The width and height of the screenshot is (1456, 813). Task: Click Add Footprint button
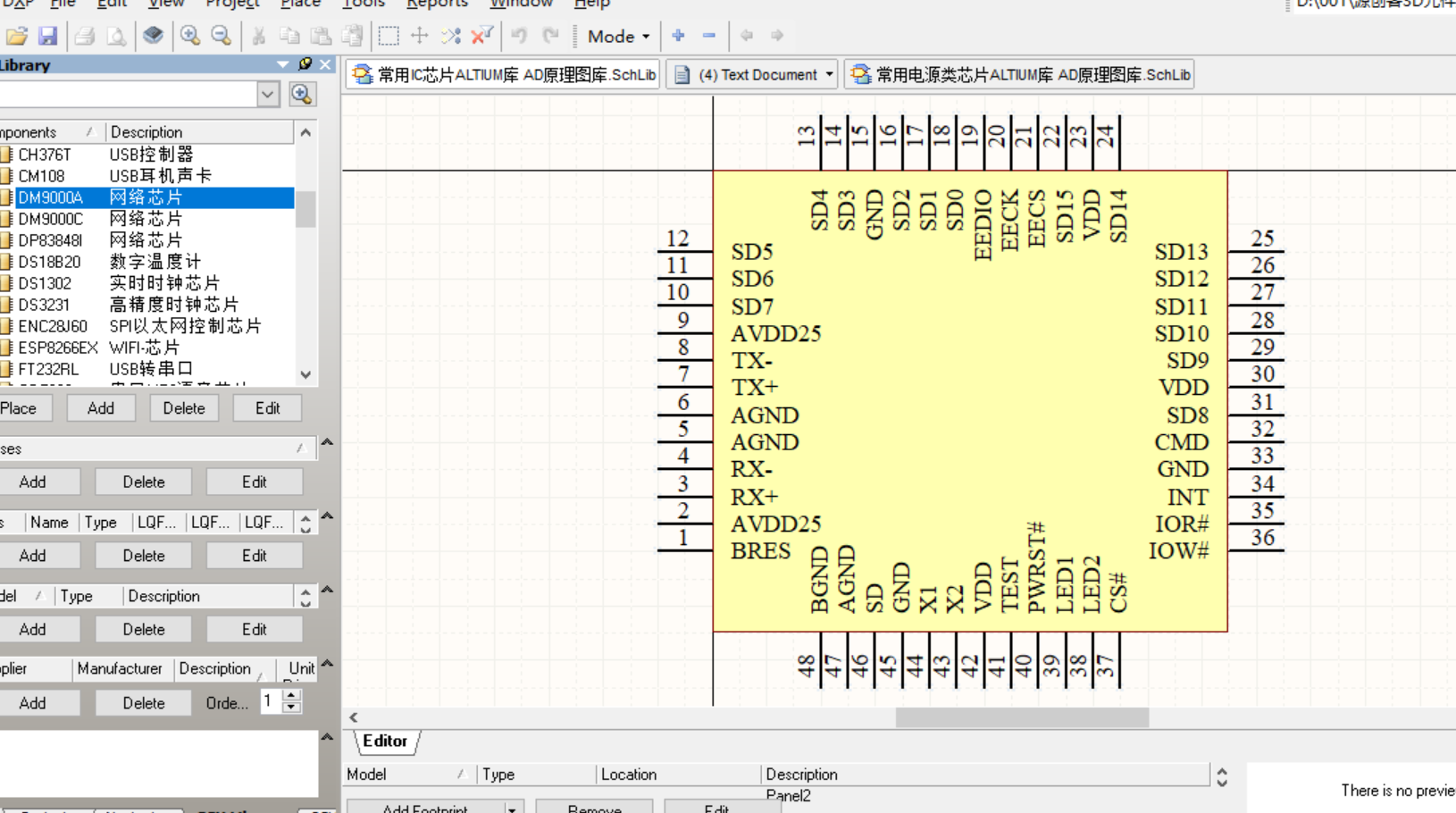tap(425, 809)
